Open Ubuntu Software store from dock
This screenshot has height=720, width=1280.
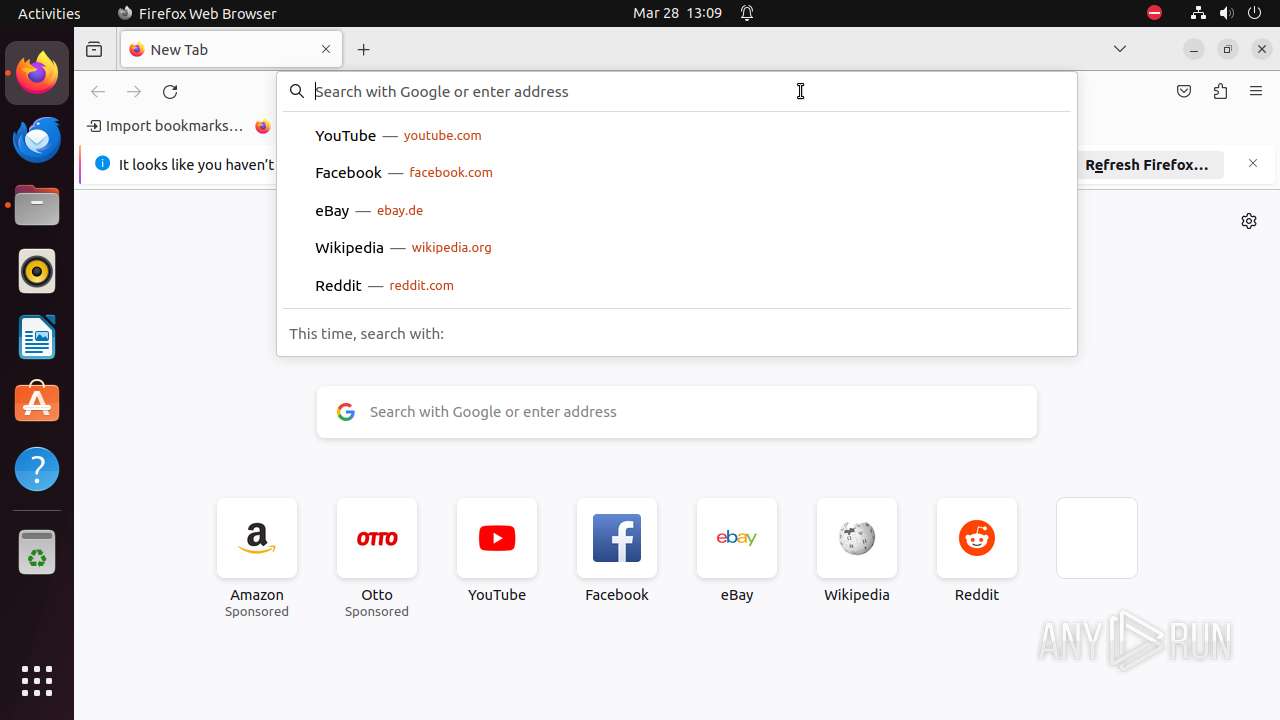click(x=37, y=403)
